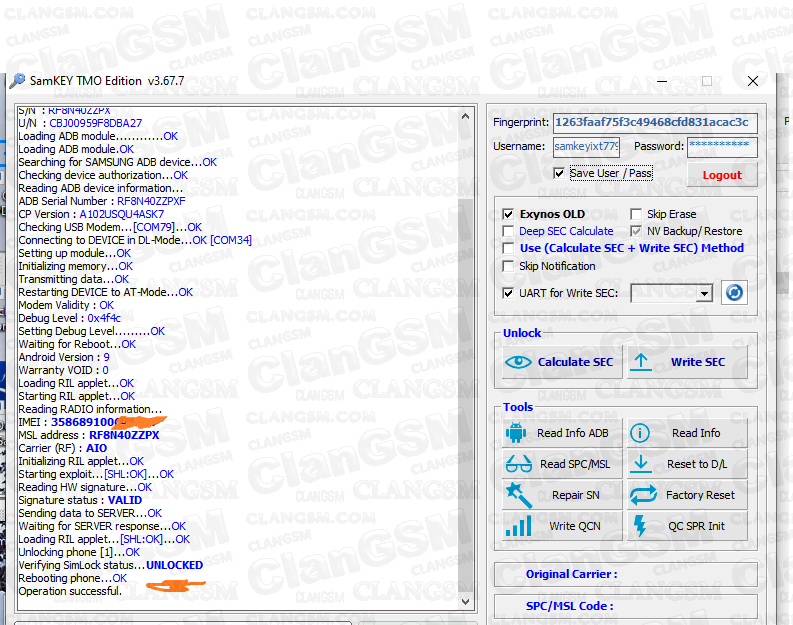Click the magic wand icon for Repair SN
This screenshot has height=625, width=793.
point(519,495)
